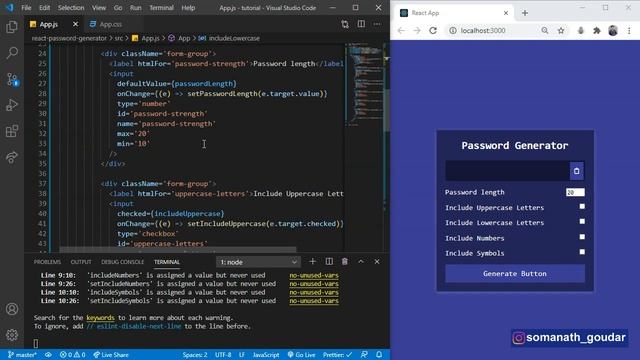Open the Explorer view in activity bar

tap(12, 27)
